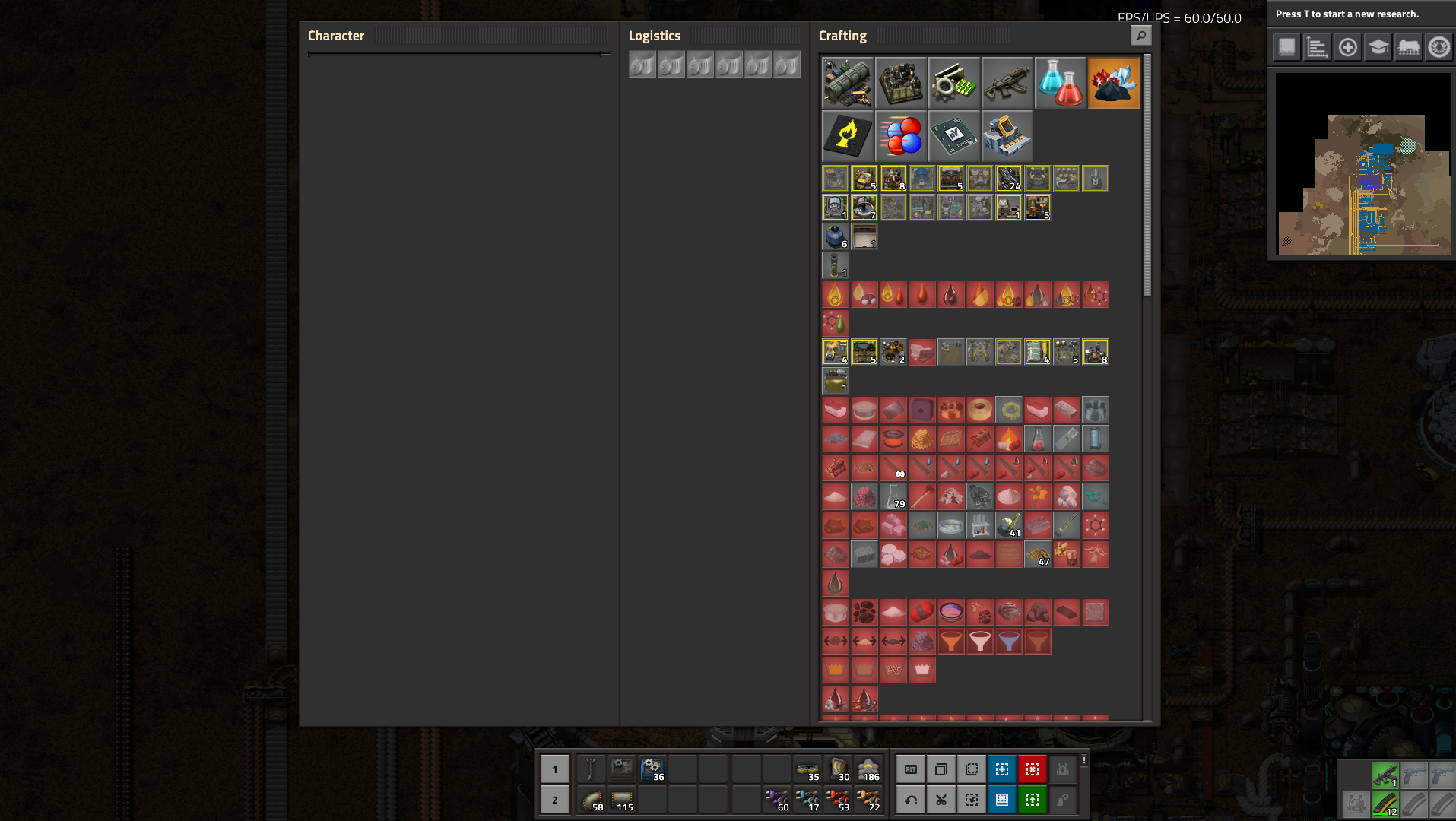
Task: Open the mining truck industry tab
Action: tap(1007, 136)
